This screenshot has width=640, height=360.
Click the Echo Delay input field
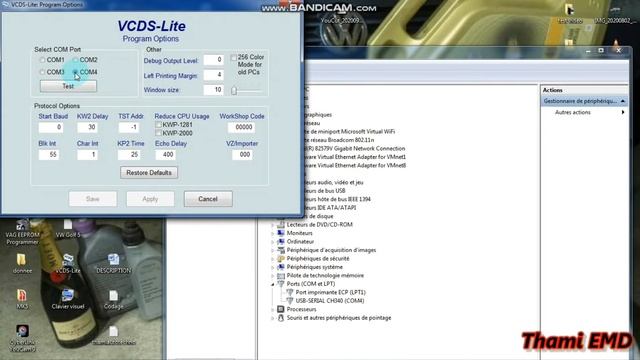pyautogui.click(x=166, y=155)
